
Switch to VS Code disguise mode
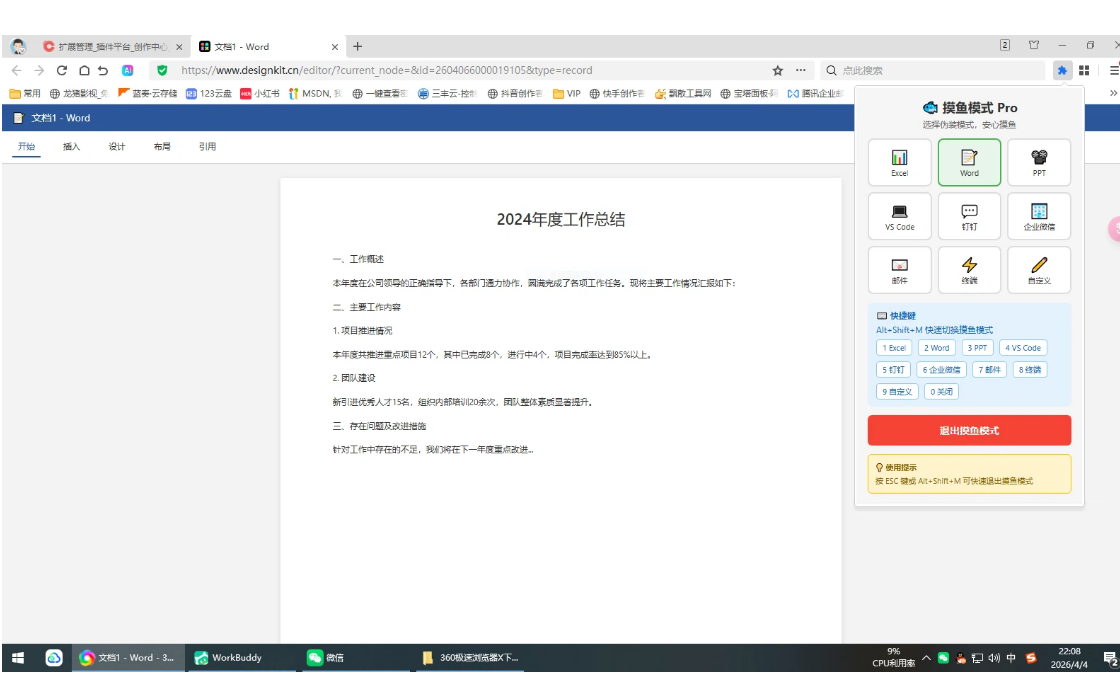[899, 216]
